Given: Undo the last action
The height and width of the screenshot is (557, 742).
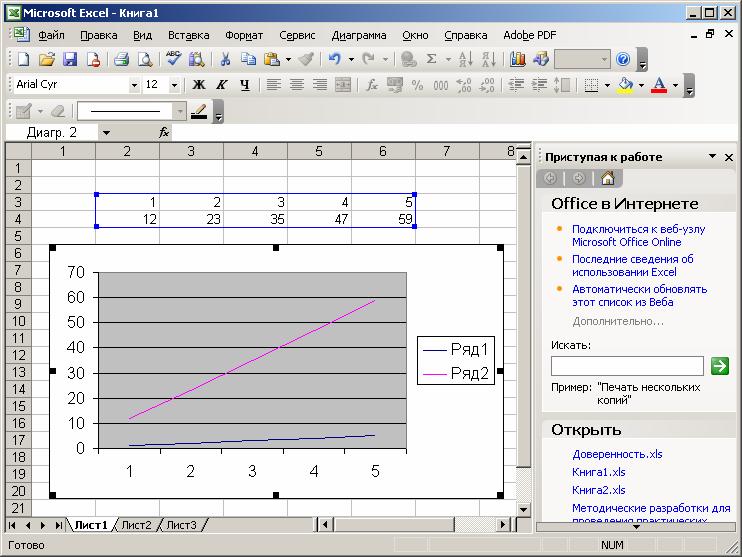Looking at the screenshot, I should click(x=335, y=59).
